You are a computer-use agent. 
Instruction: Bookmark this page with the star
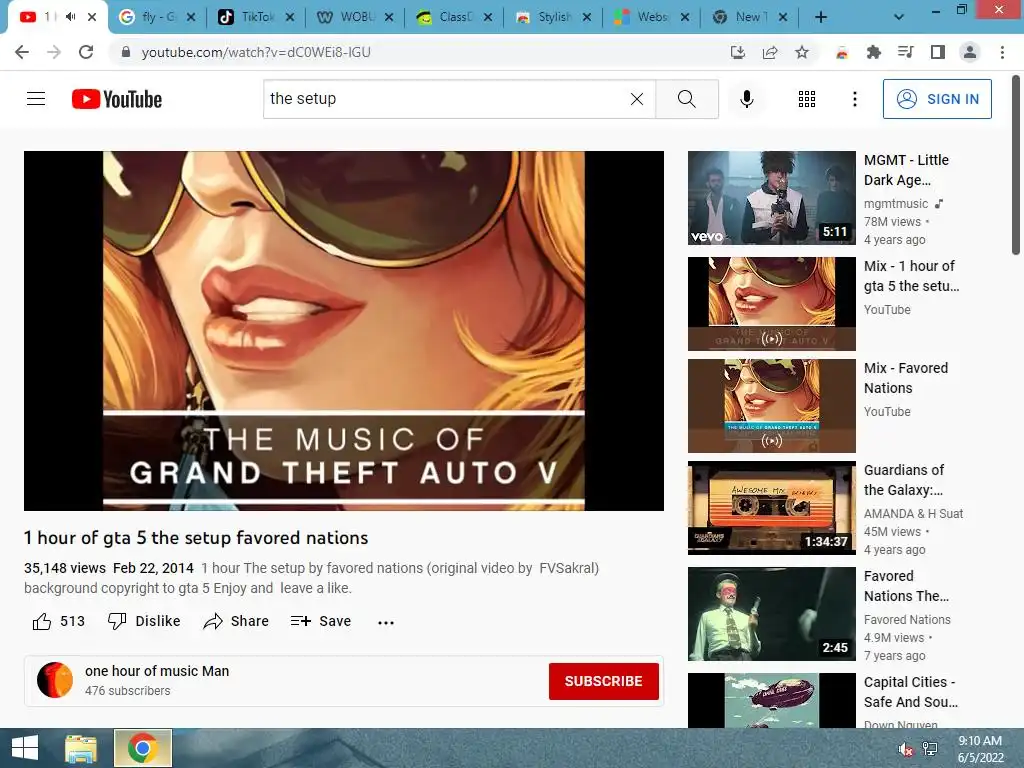click(x=802, y=52)
